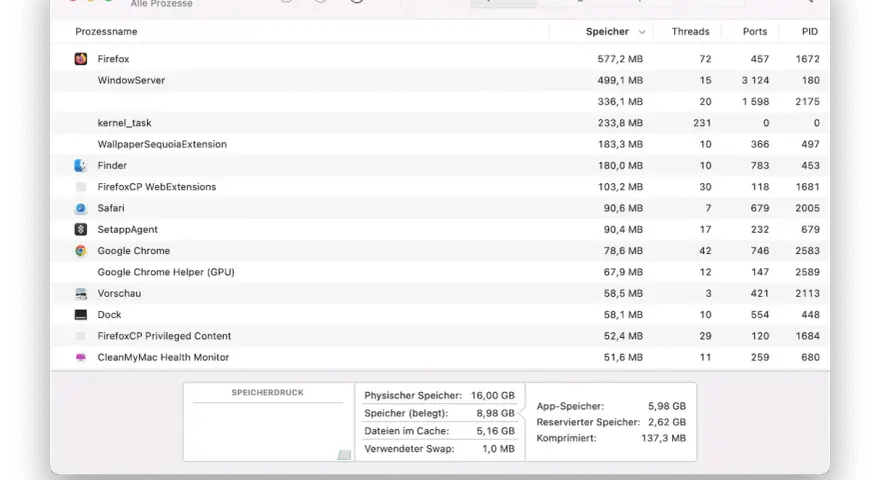The height and width of the screenshot is (480, 880).
Task: Click the generic icon beside FirefoxCP Privileged Content
Action: (81, 336)
